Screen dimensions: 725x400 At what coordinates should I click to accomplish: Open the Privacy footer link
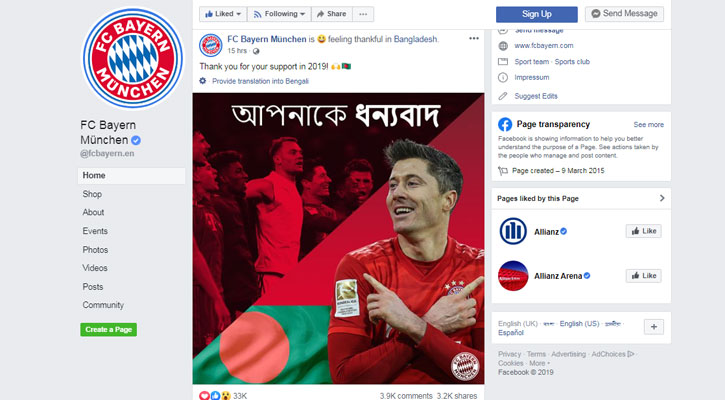509,354
